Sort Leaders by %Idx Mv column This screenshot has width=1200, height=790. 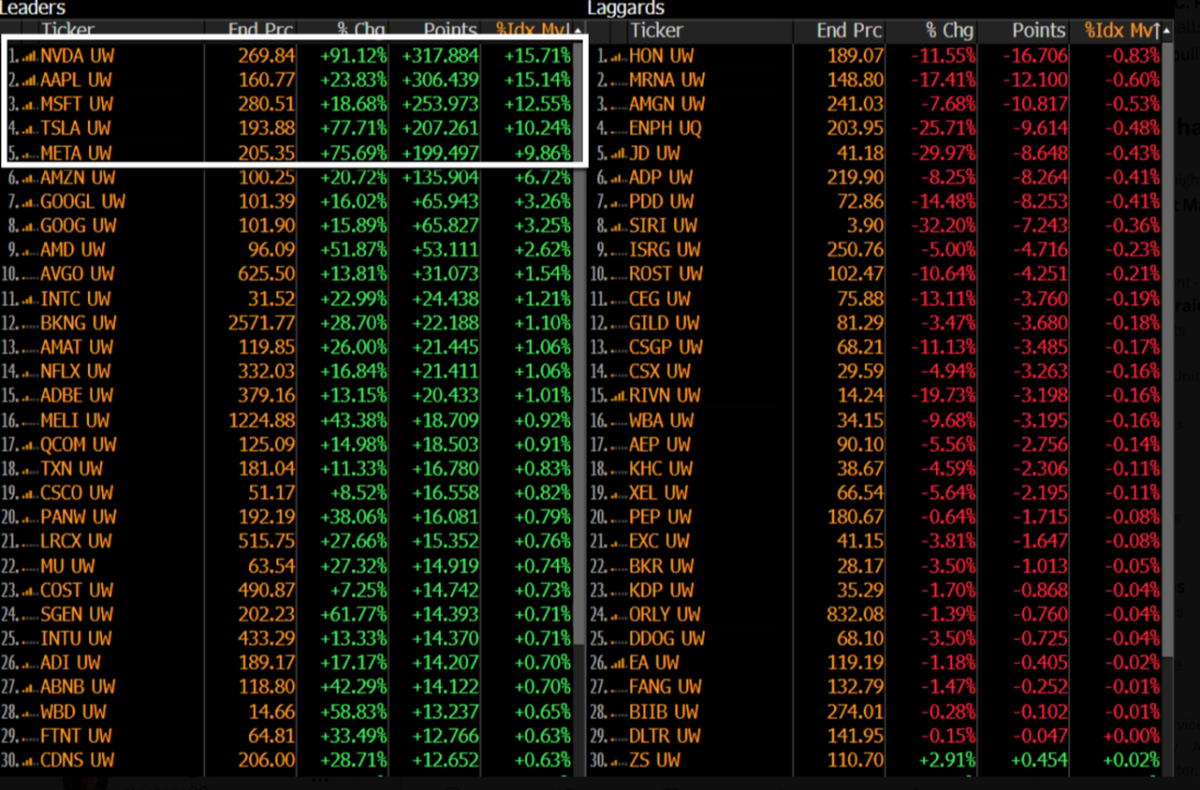[x=530, y=31]
